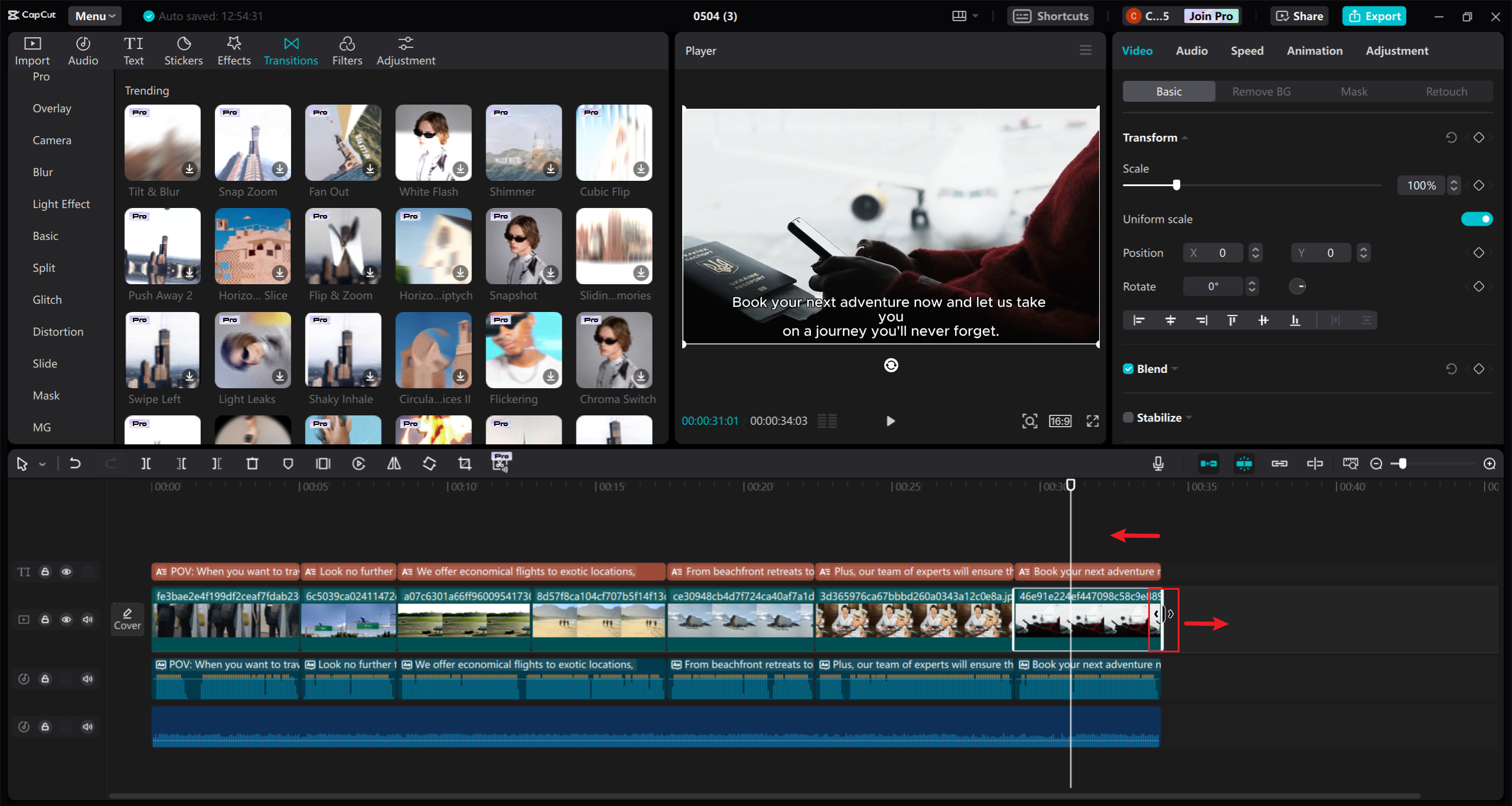Collapse the Transform section in the Video panel
Image resolution: width=1512 pixels, height=806 pixels.
pos(1185,137)
